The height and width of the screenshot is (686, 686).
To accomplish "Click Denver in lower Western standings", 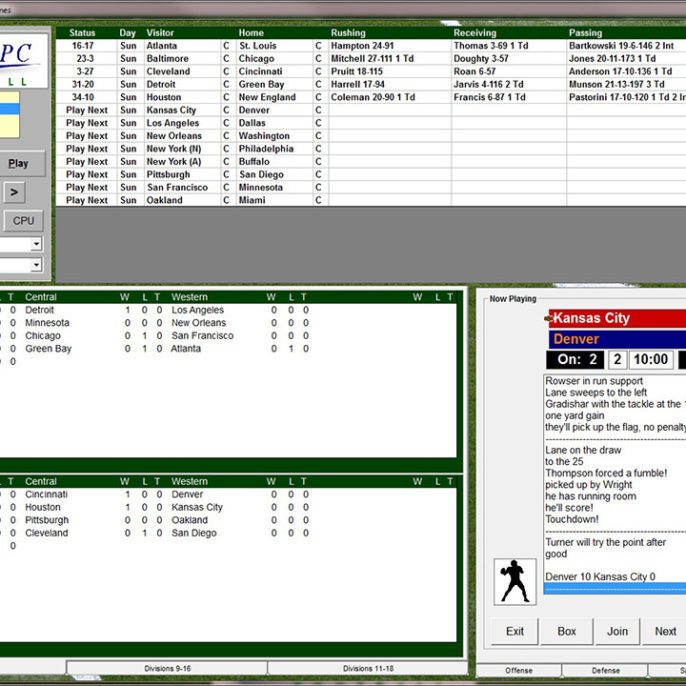I will [187, 494].
